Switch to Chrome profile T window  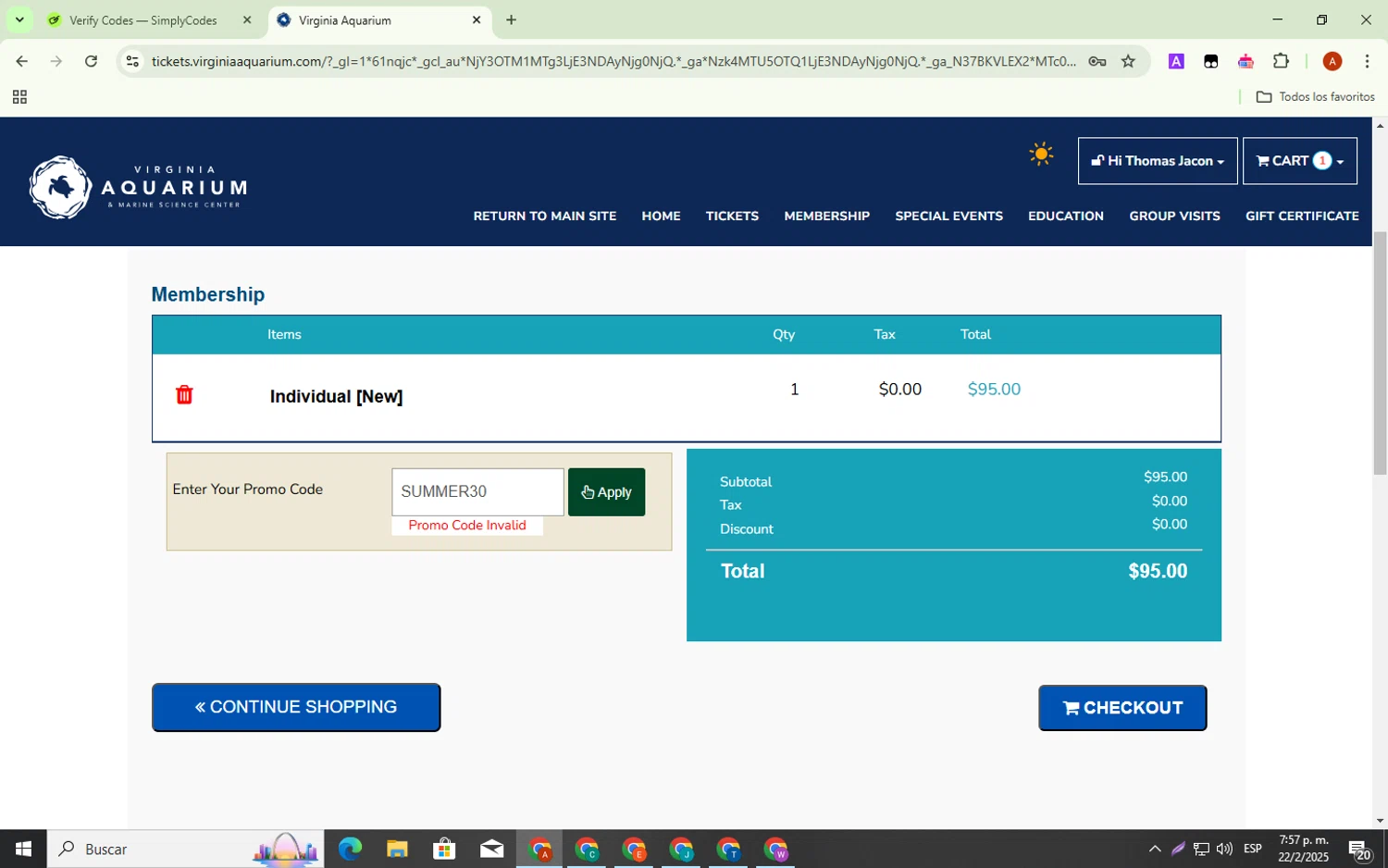728,849
